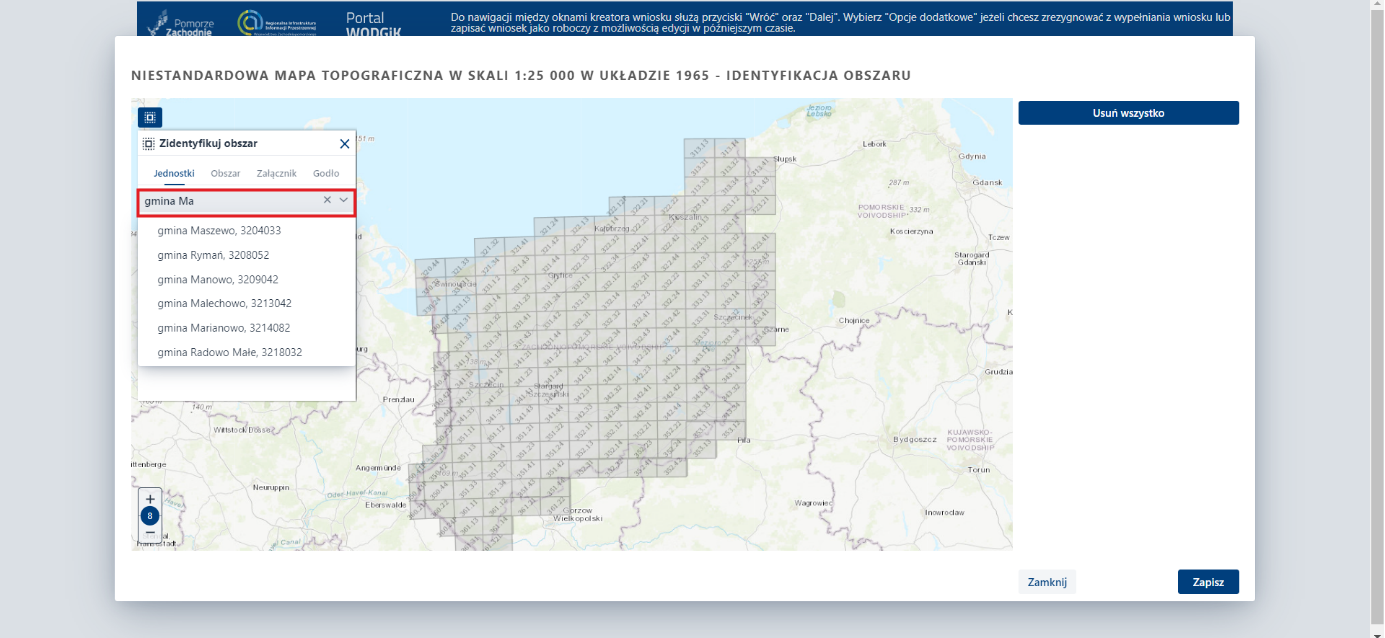Viewport: 1385px width, 638px height.
Task: Click the zoom level 8 indicator
Action: [x=150, y=516]
